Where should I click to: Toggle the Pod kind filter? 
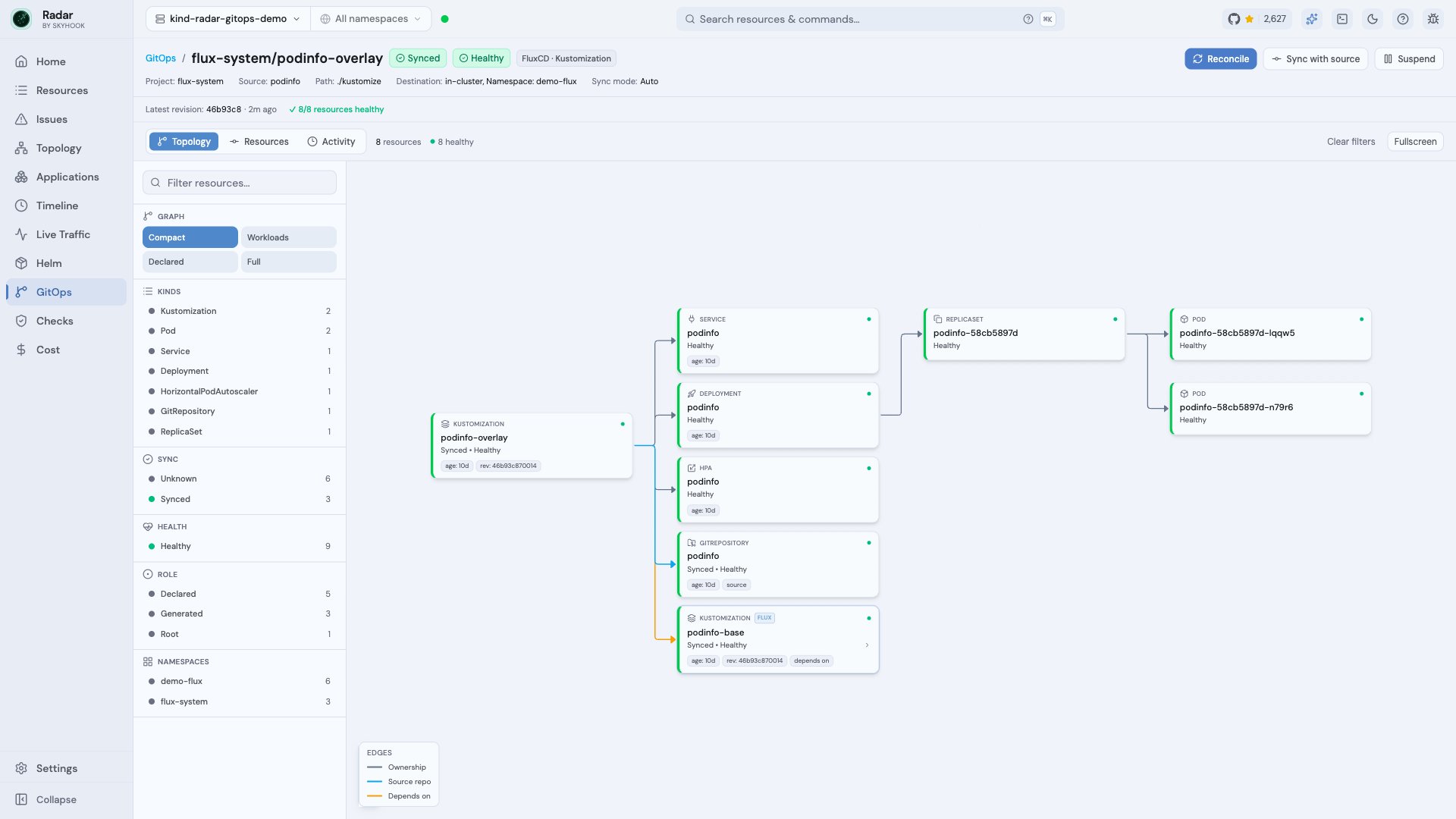(240, 331)
